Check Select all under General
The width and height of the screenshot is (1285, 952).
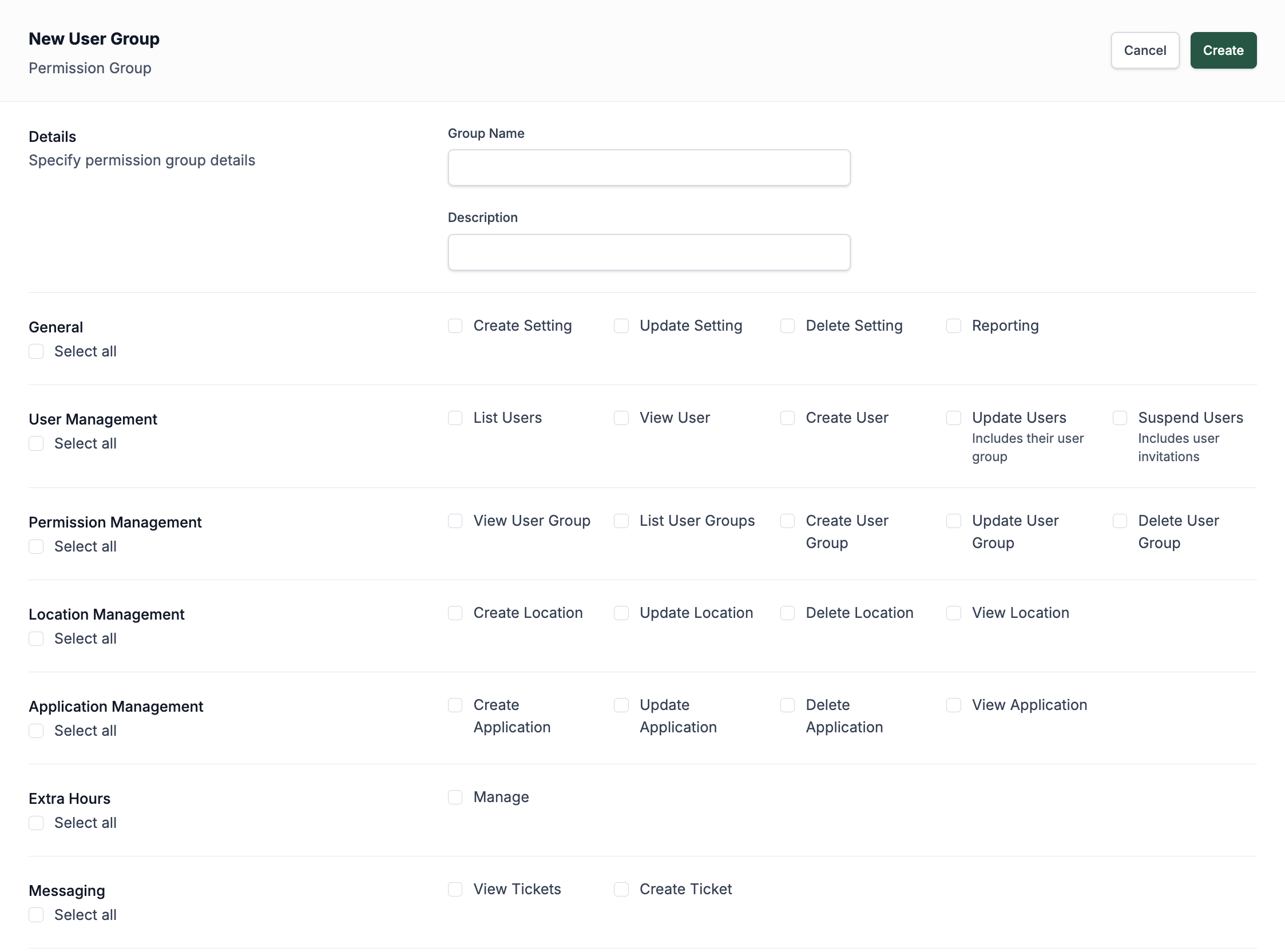tap(36, 351)
